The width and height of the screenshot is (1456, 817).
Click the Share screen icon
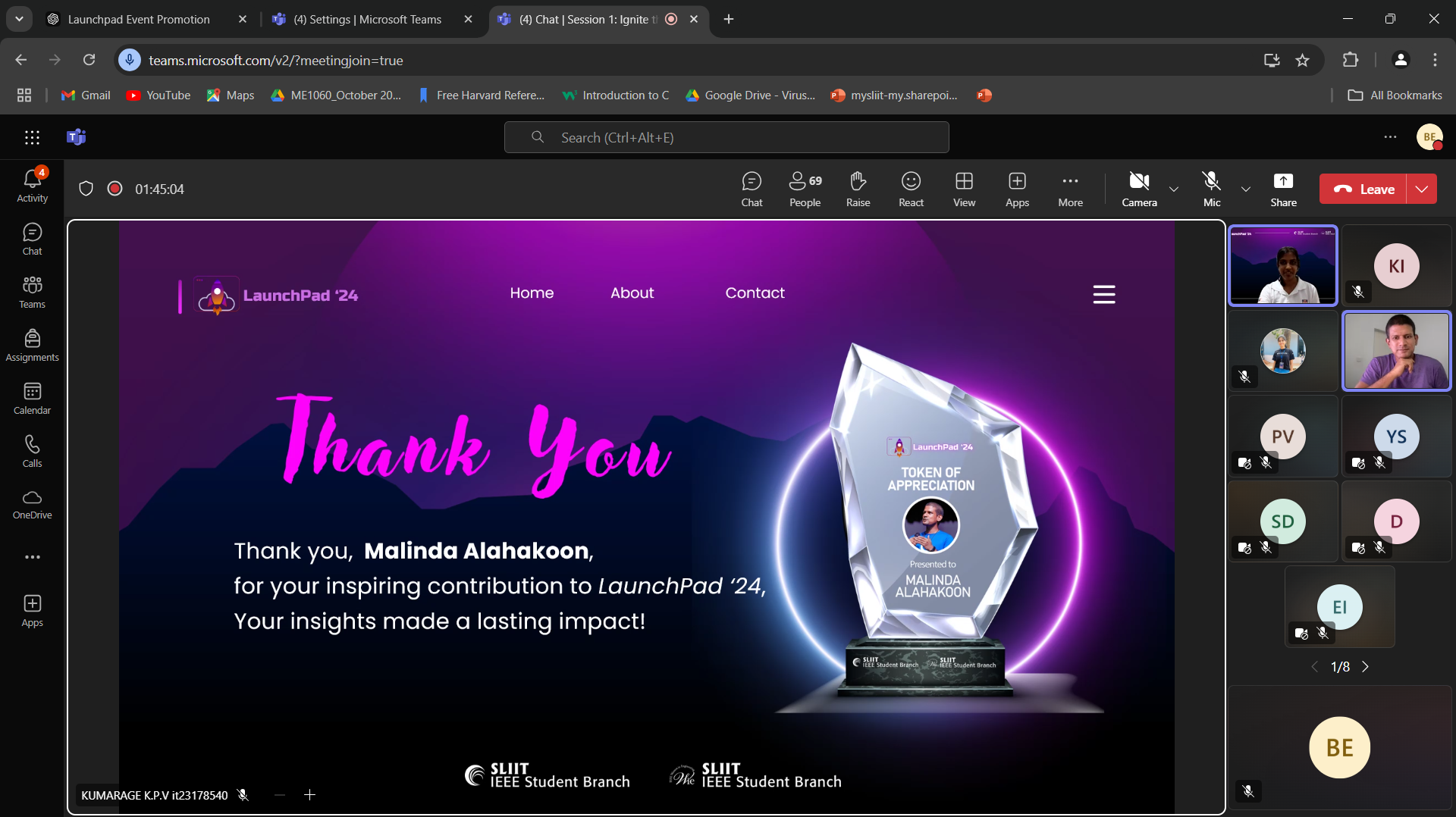1283,189
